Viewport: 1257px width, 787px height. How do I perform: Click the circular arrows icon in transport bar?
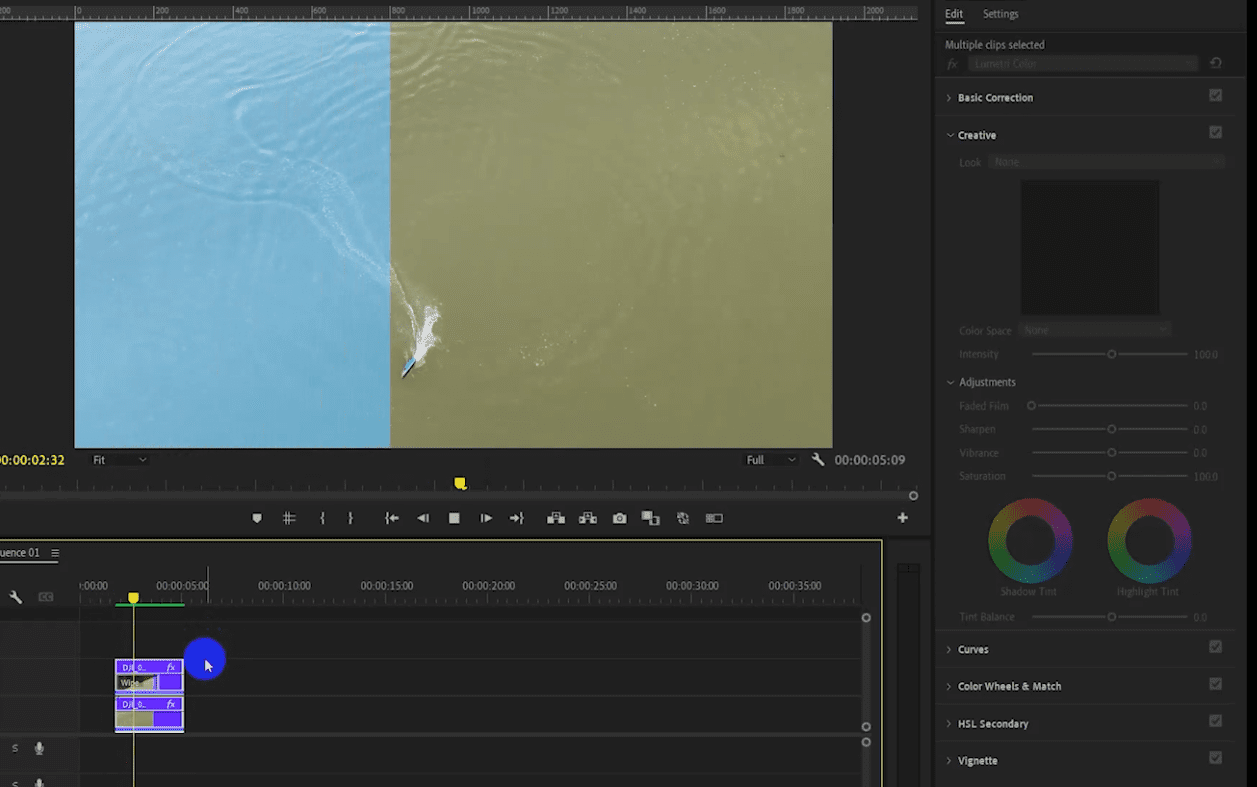click(x=683, y=518)
